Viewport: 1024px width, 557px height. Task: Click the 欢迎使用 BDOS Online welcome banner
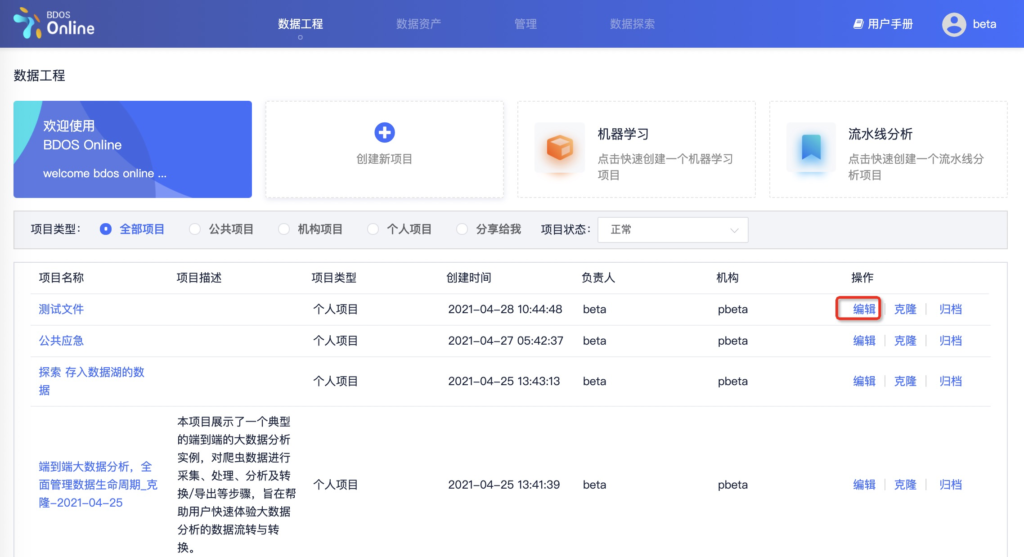(x=133, y=149)
